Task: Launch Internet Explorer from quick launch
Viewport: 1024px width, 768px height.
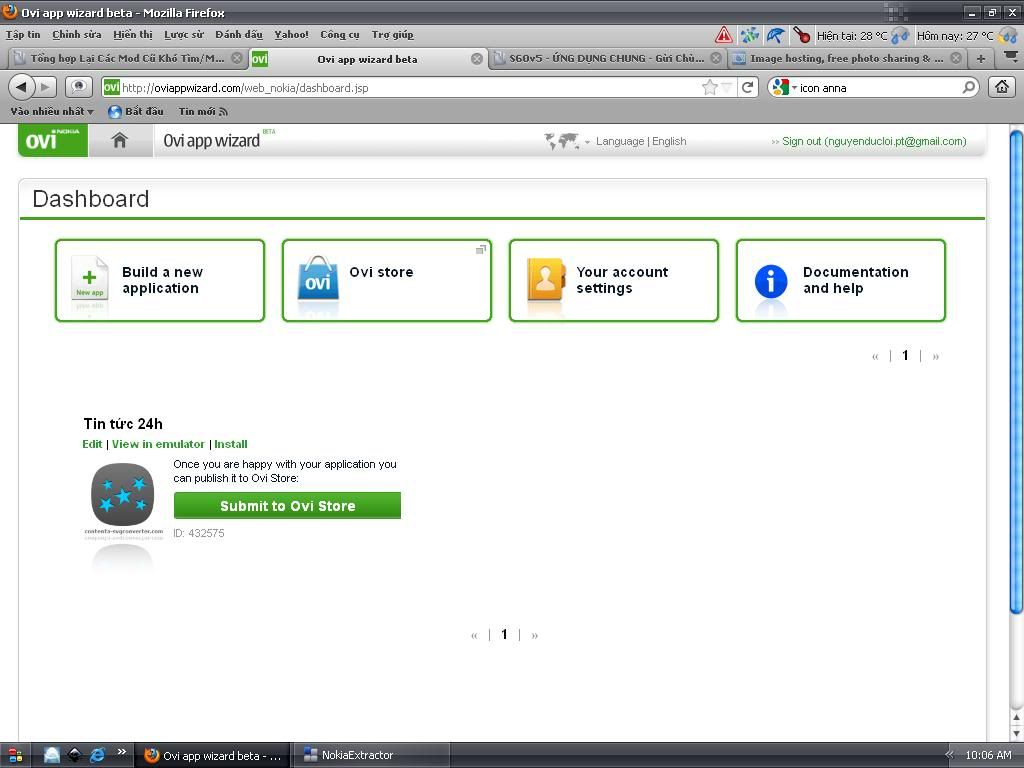Action: [x=97, y=755]
